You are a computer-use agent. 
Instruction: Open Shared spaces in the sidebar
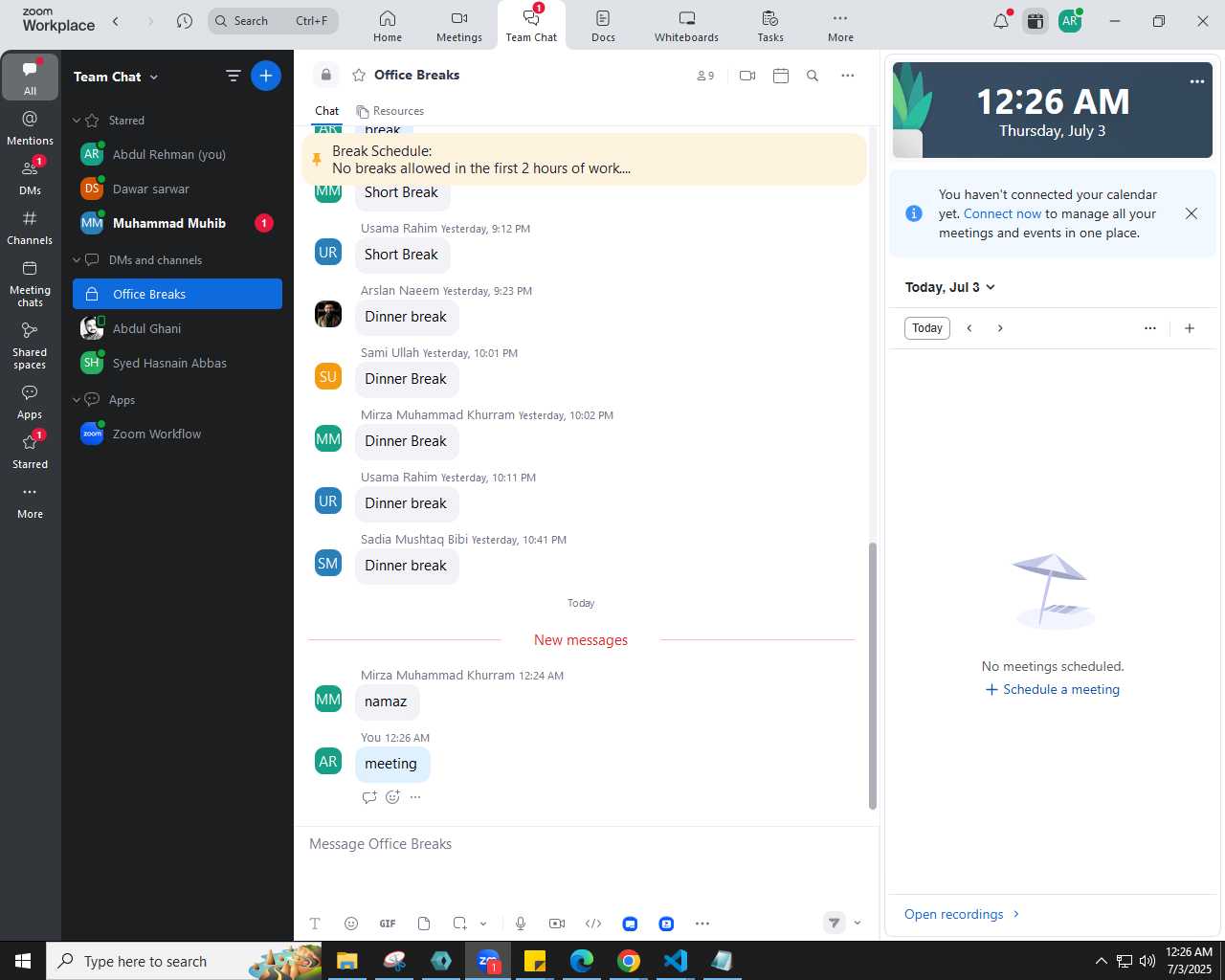tap(30, 345)
